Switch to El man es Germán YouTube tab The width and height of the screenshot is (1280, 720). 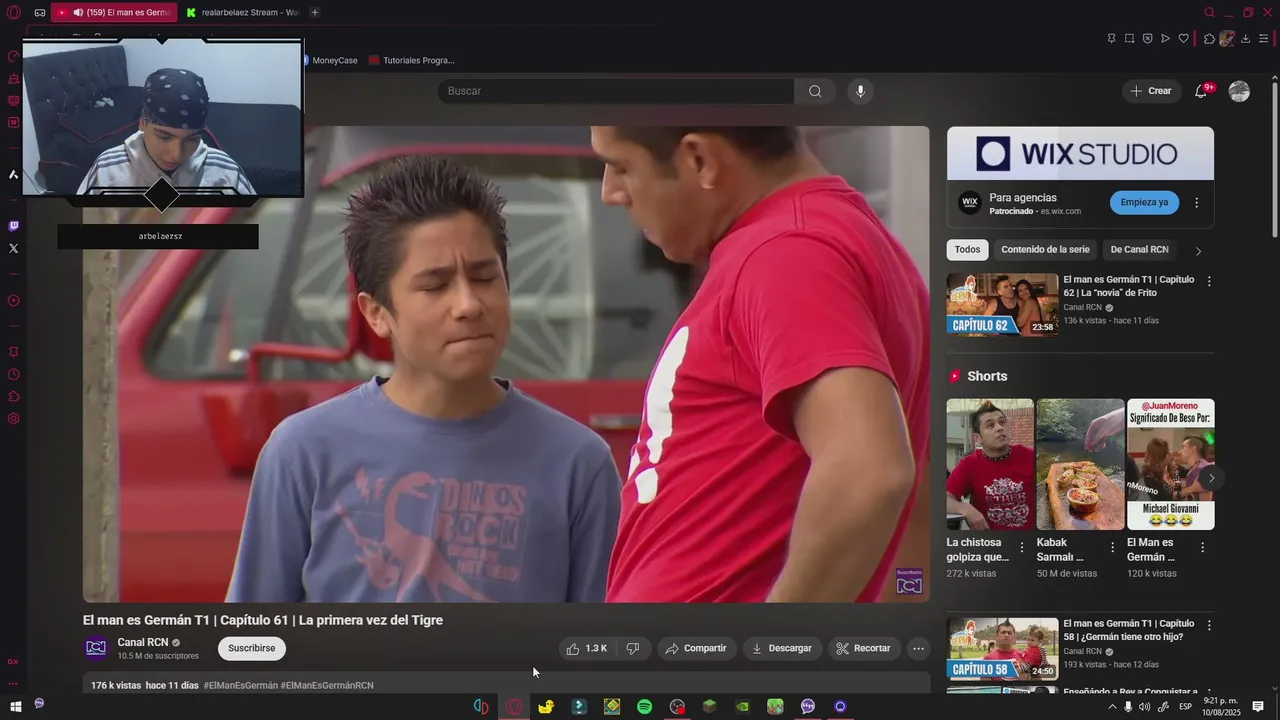(x=114, y=12)
